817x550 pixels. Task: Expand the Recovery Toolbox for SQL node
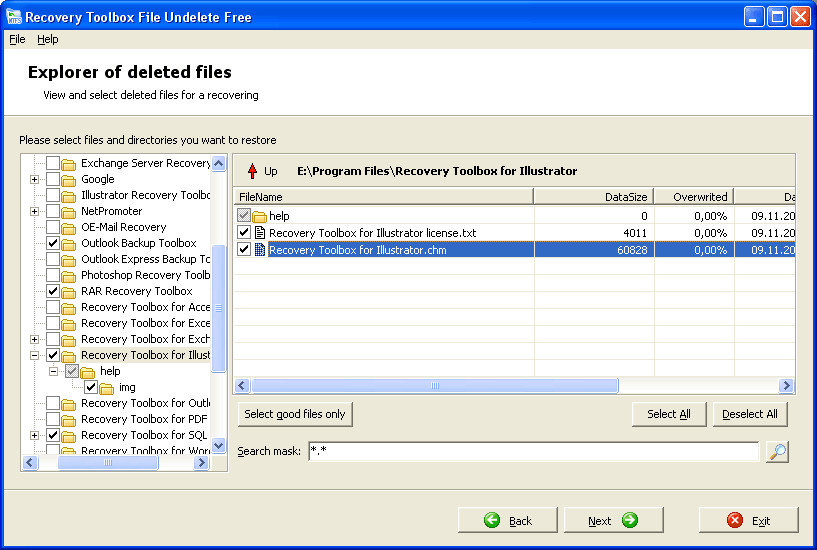34,435
